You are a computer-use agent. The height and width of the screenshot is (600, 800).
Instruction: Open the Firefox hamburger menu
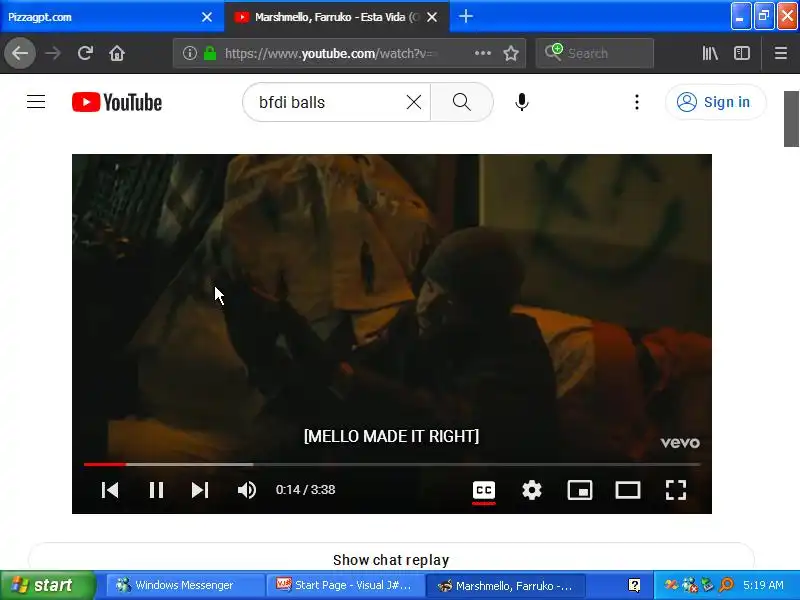tap(781, 53)
